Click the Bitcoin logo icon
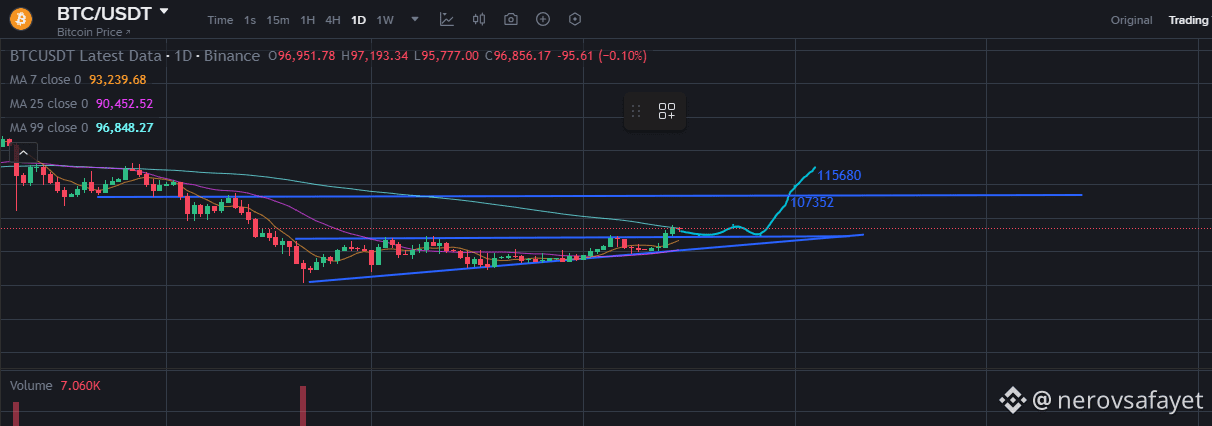This screenshot has height=426, width=1212. (x=22, y=19)
